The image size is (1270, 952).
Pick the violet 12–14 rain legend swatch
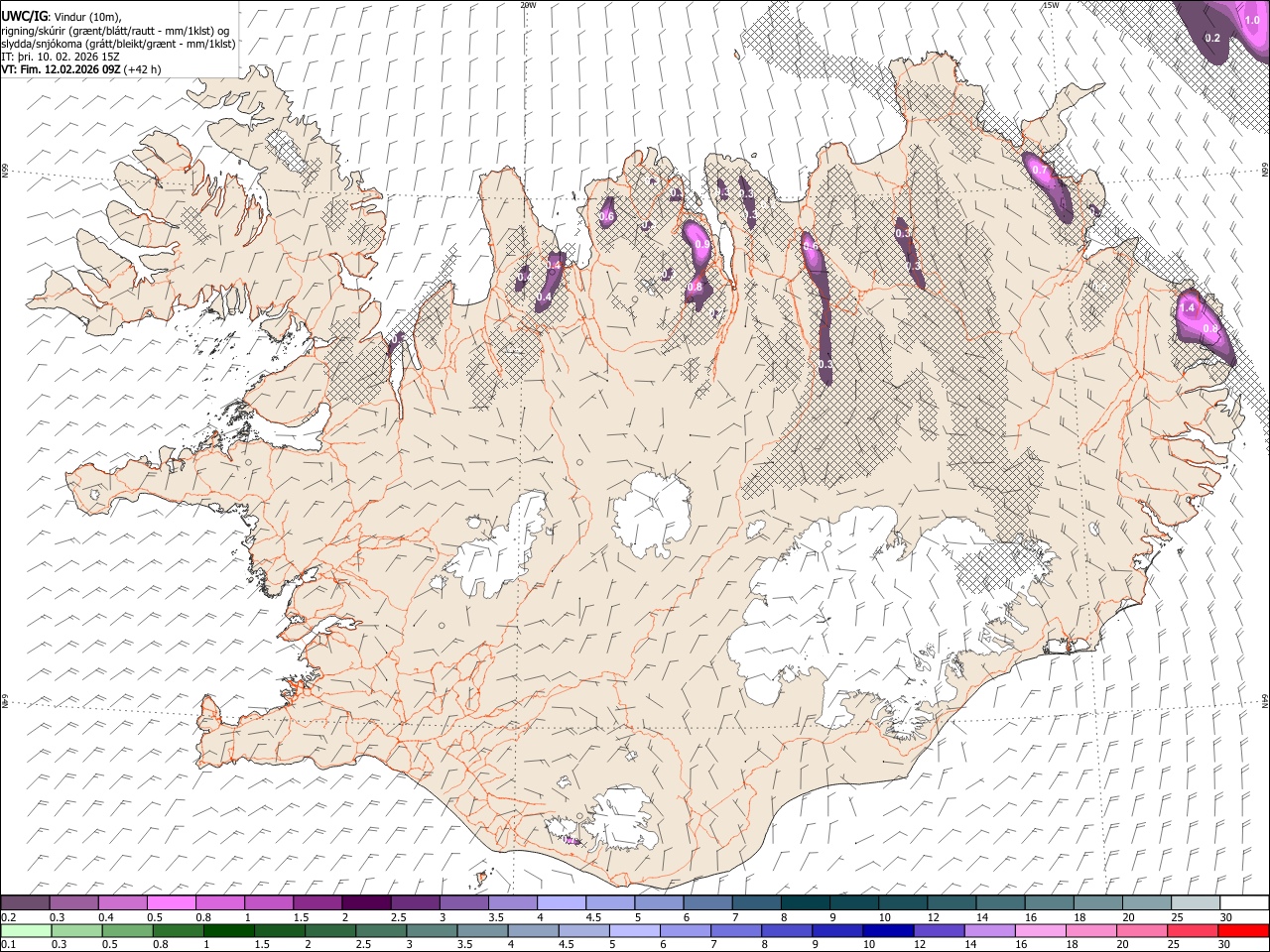939,930
